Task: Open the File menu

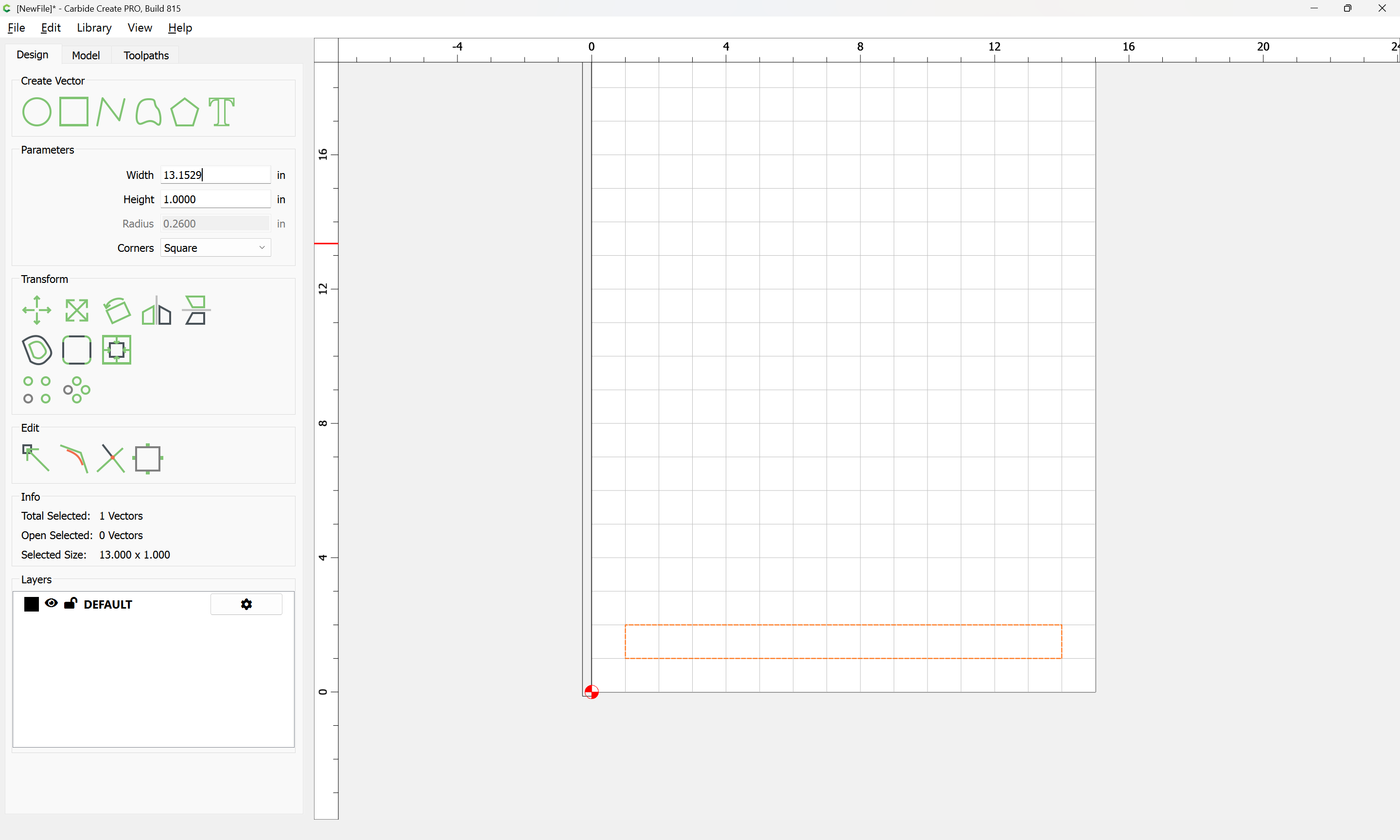Action: pyautogui.click(x=16, y=28)
